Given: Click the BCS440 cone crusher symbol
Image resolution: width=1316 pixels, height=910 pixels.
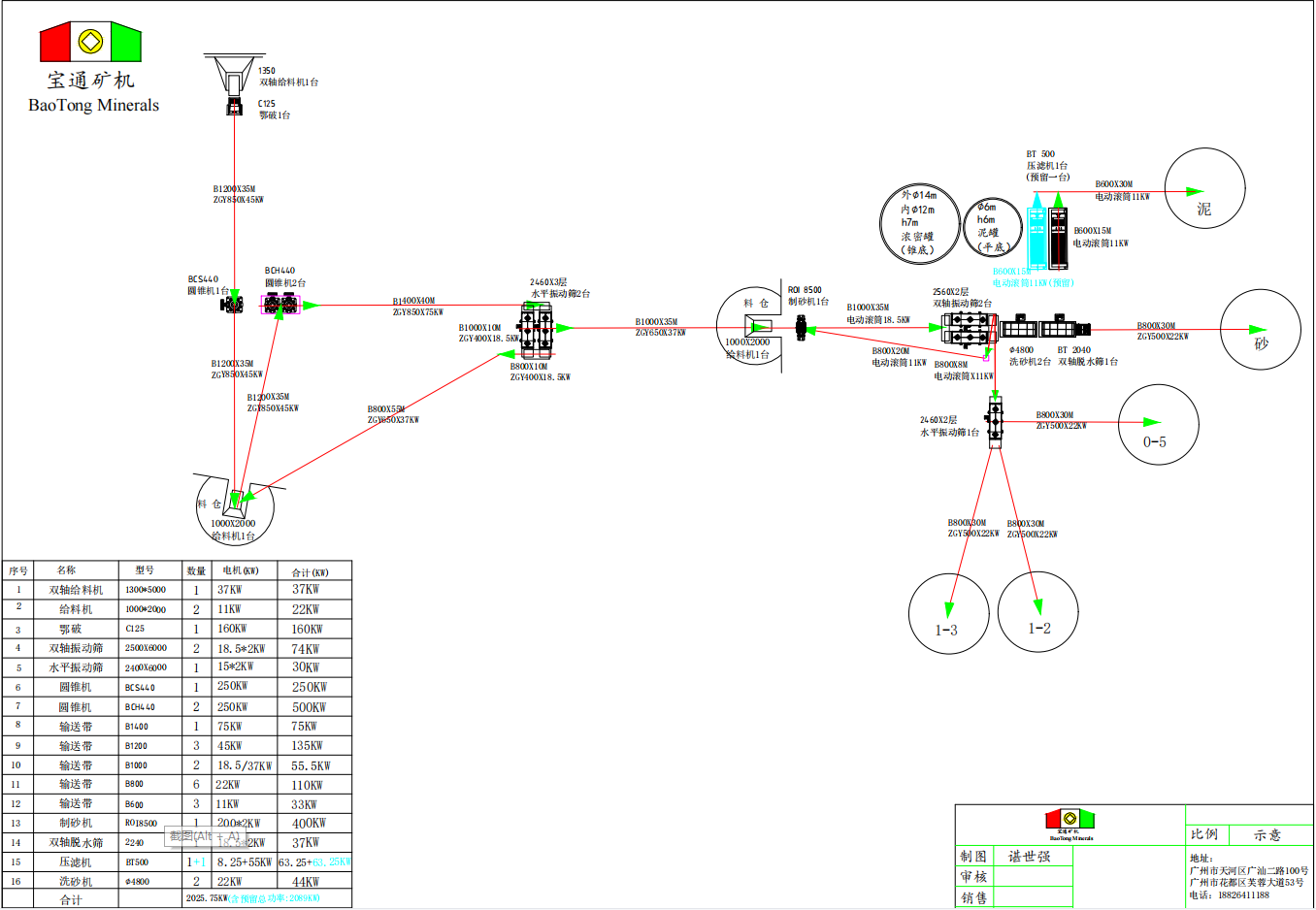Looking at the screenshot, I should 232,305.
